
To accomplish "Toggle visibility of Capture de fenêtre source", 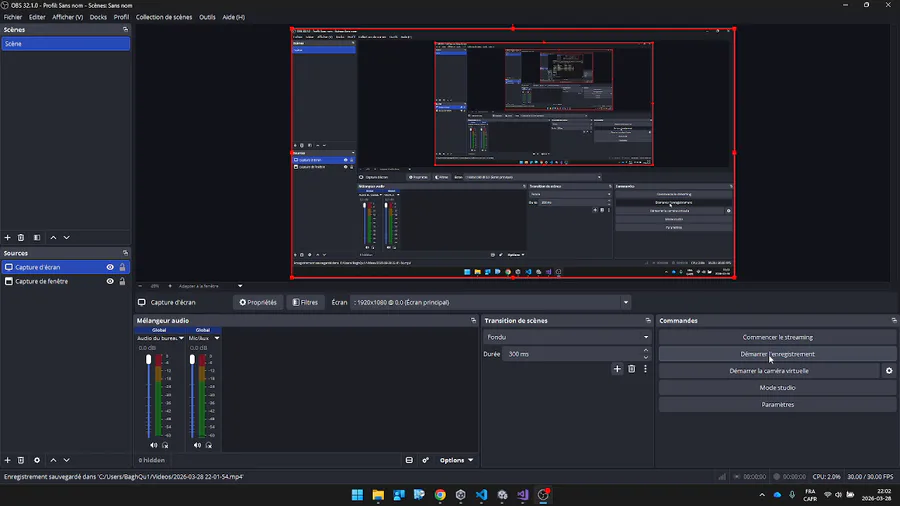I will point(110,281).
